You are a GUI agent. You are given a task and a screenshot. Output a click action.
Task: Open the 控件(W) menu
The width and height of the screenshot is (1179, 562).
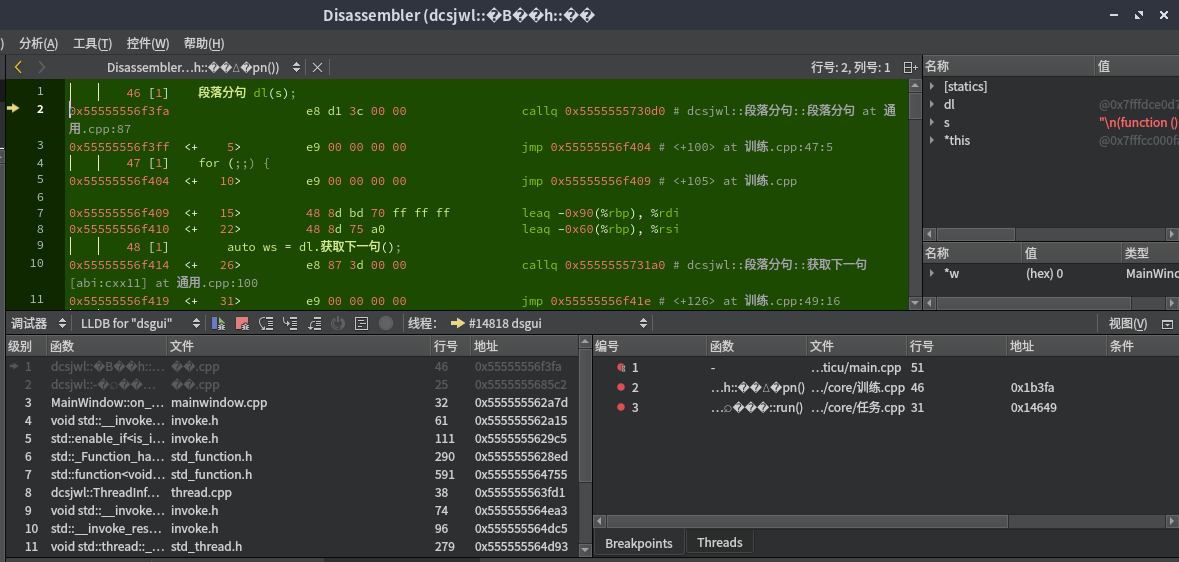pyautogui.click(x=147, y=44)
